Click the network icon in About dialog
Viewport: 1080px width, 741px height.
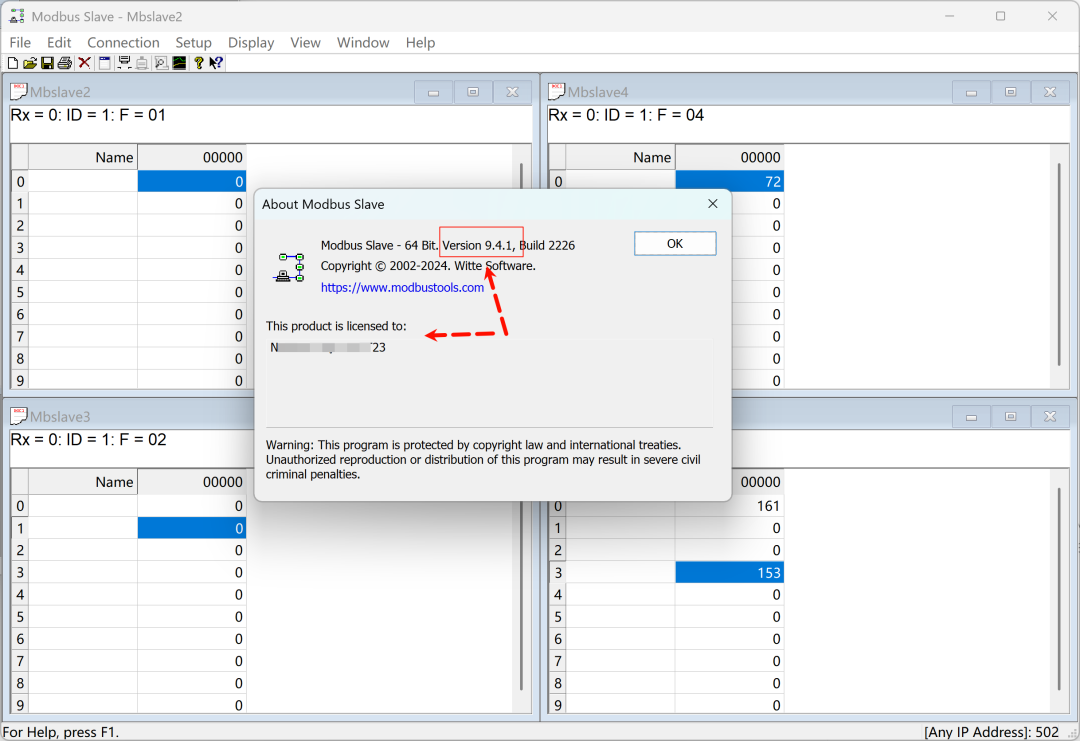289,267
